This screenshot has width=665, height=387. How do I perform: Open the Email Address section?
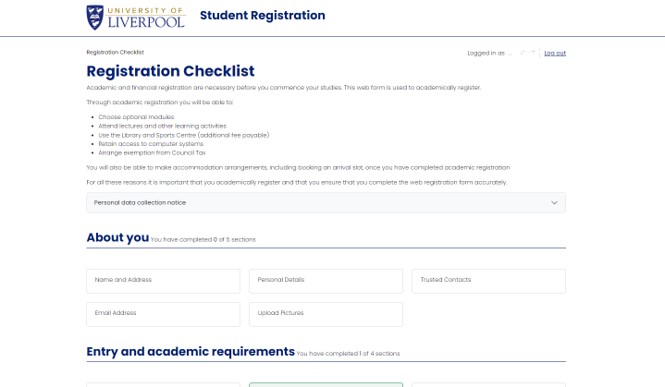pyautogui.click(x=163, y=314)
